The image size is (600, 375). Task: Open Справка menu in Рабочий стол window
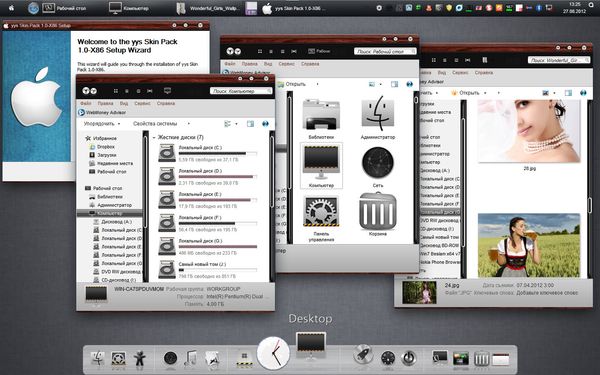(310, 64)
